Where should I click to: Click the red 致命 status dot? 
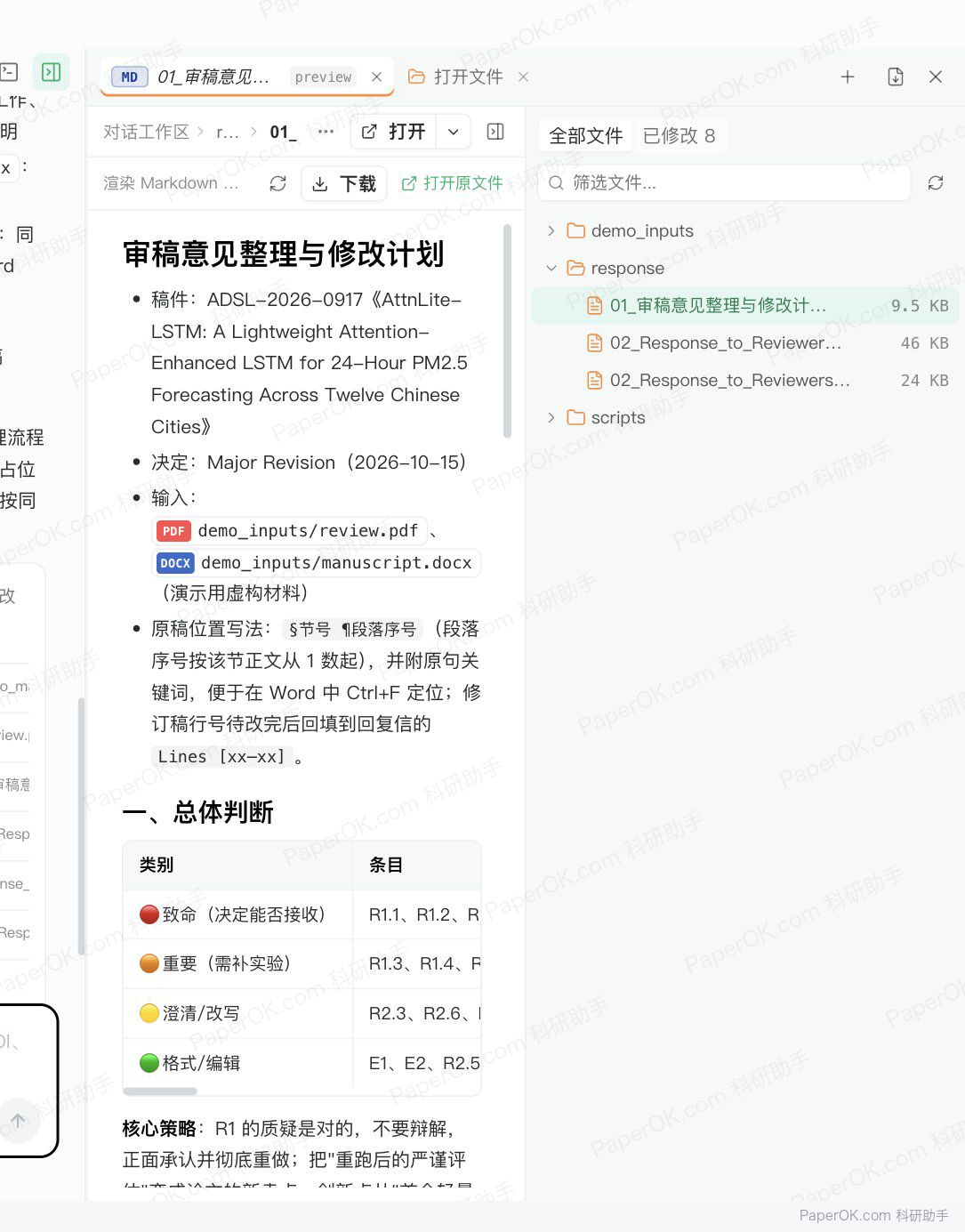pyautogui.click(x=149, y=914)
